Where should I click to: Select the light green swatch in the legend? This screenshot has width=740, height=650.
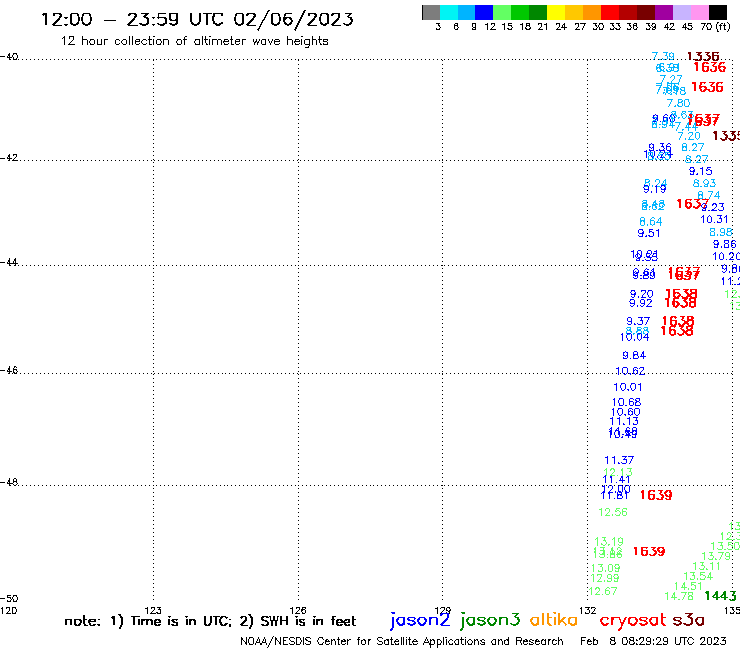click(502, 12)
